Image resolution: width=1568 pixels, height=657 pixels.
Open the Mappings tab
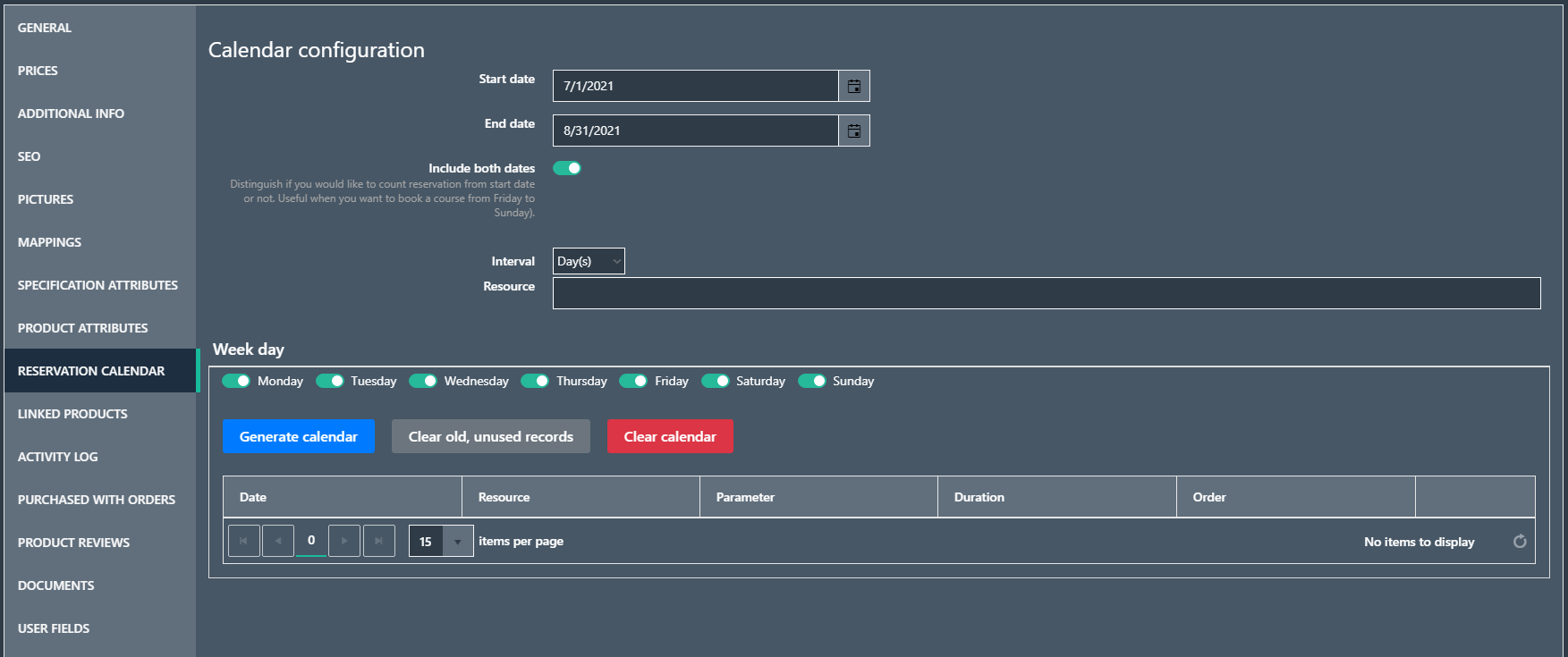tap(100, 242)
